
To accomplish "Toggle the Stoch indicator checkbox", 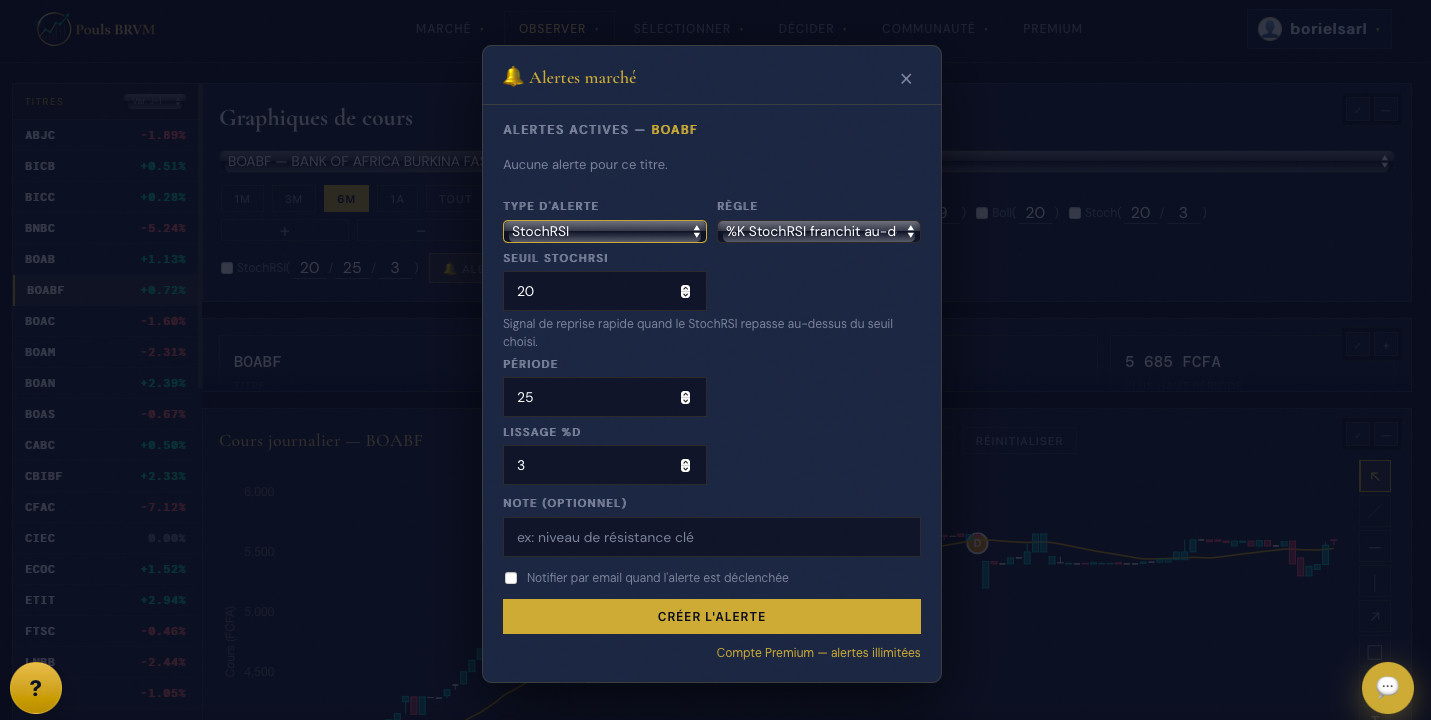I will pyautogui.click(x=1075, y=213).
